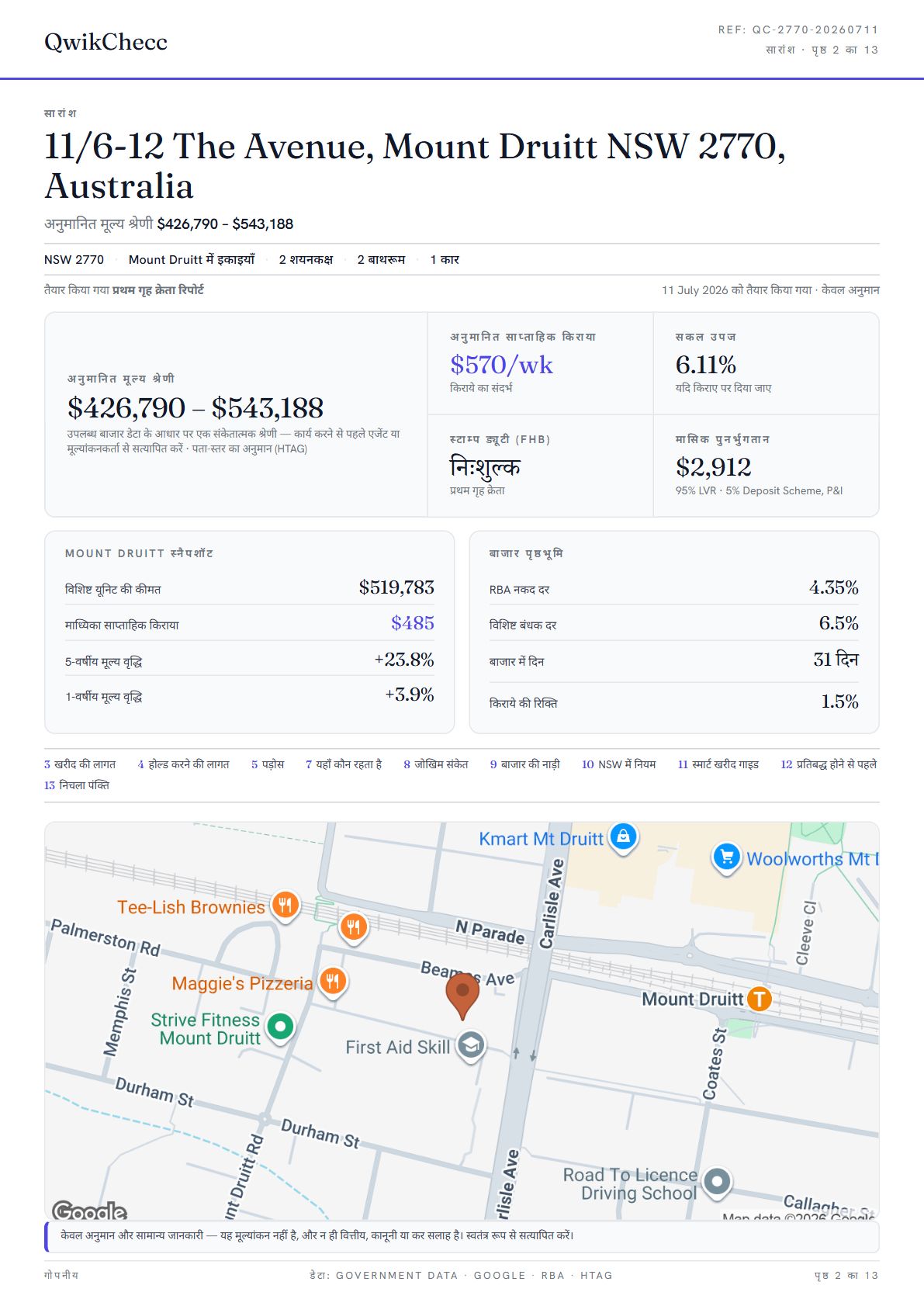Click the QwikChecc logo
The height and width of the screenshot is (1306, 924).
tap(106, 42)
